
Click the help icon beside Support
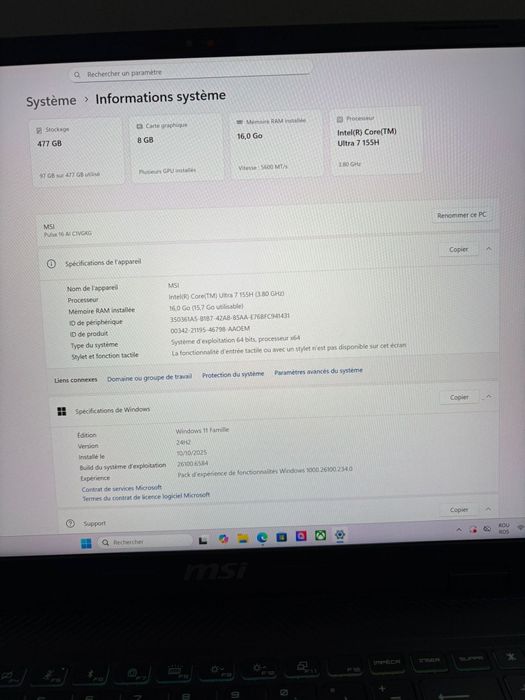[70, 523]
